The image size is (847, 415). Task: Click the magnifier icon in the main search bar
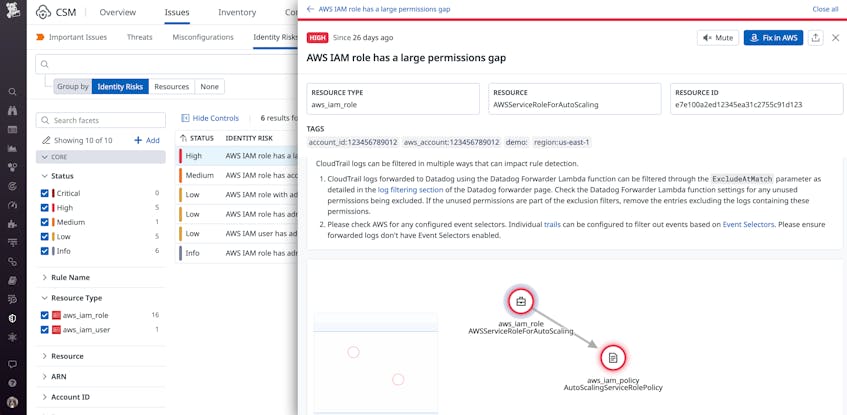[x=45, y=64]
